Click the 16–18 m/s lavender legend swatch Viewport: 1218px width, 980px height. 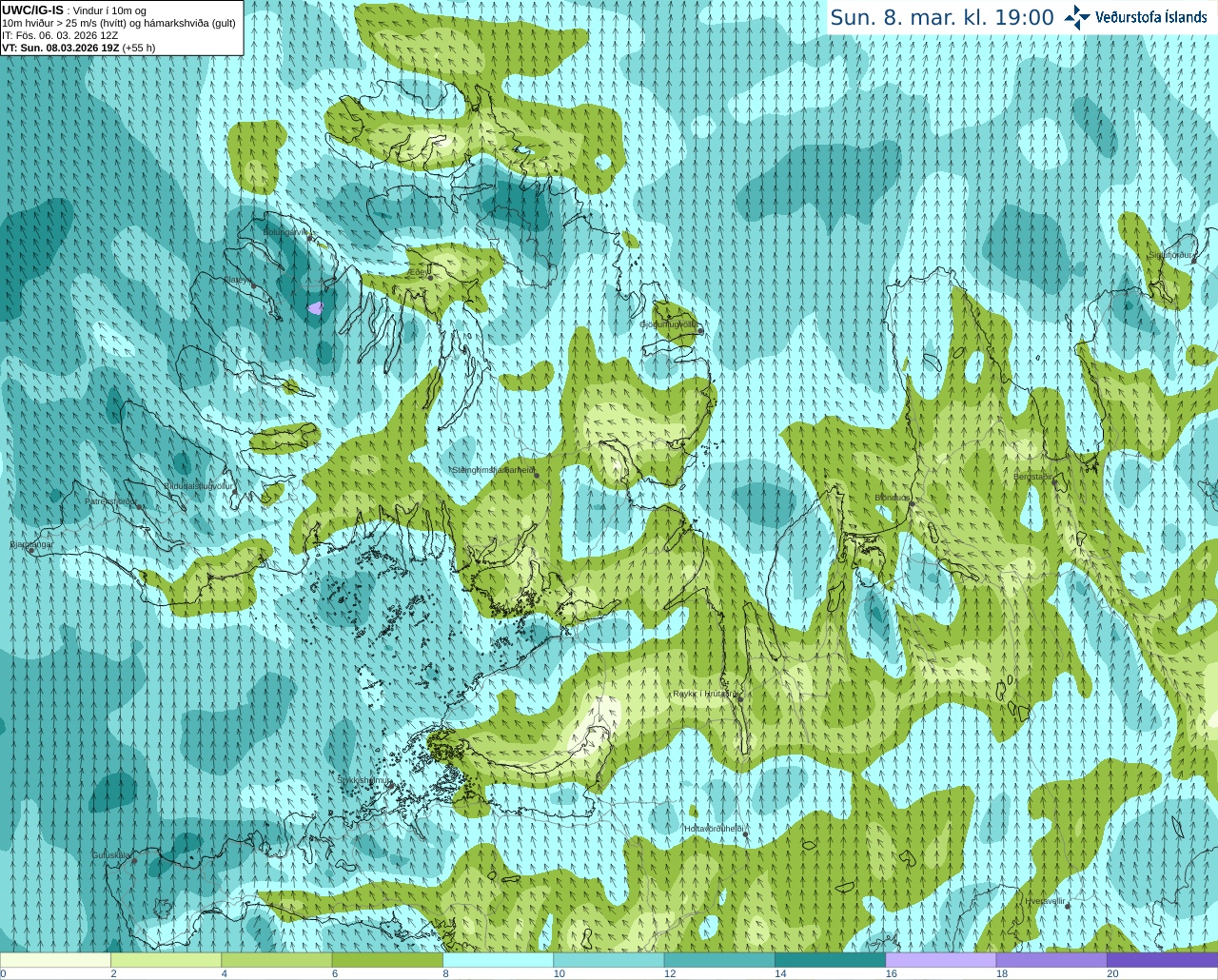941,960
